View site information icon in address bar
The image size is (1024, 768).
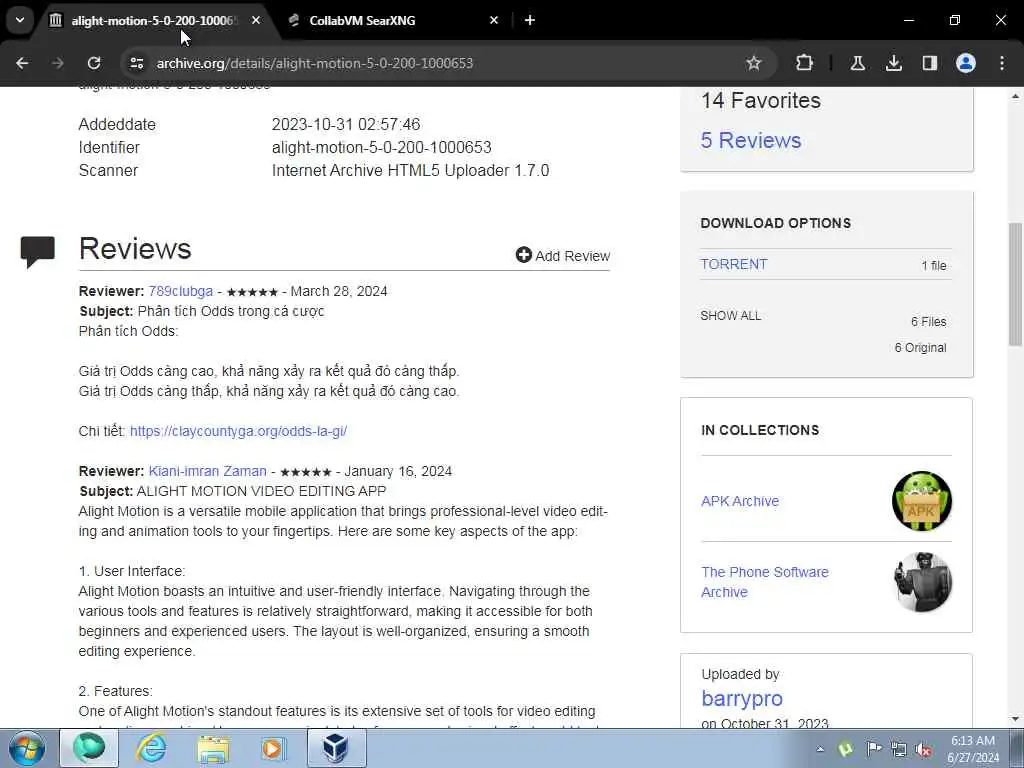(136, 63)
